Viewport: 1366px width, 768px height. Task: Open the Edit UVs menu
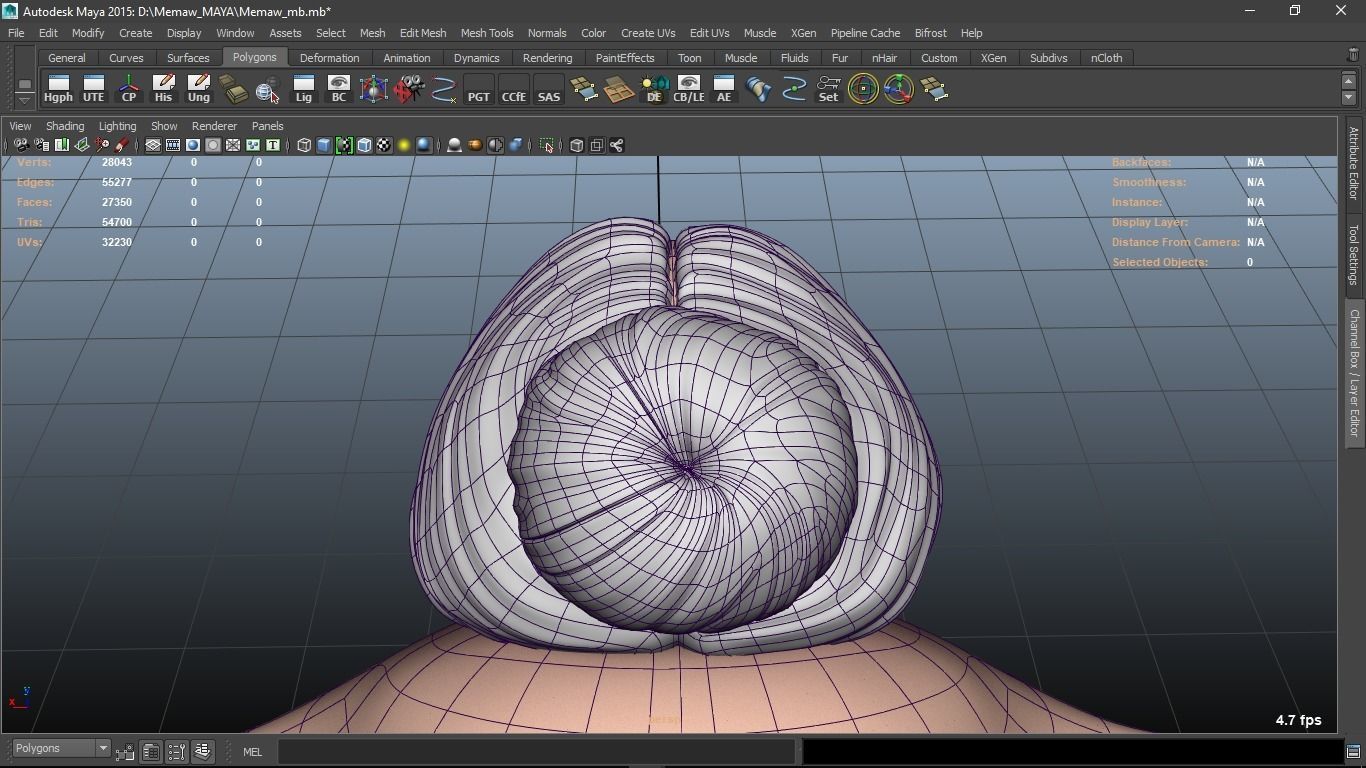point(709,33)
